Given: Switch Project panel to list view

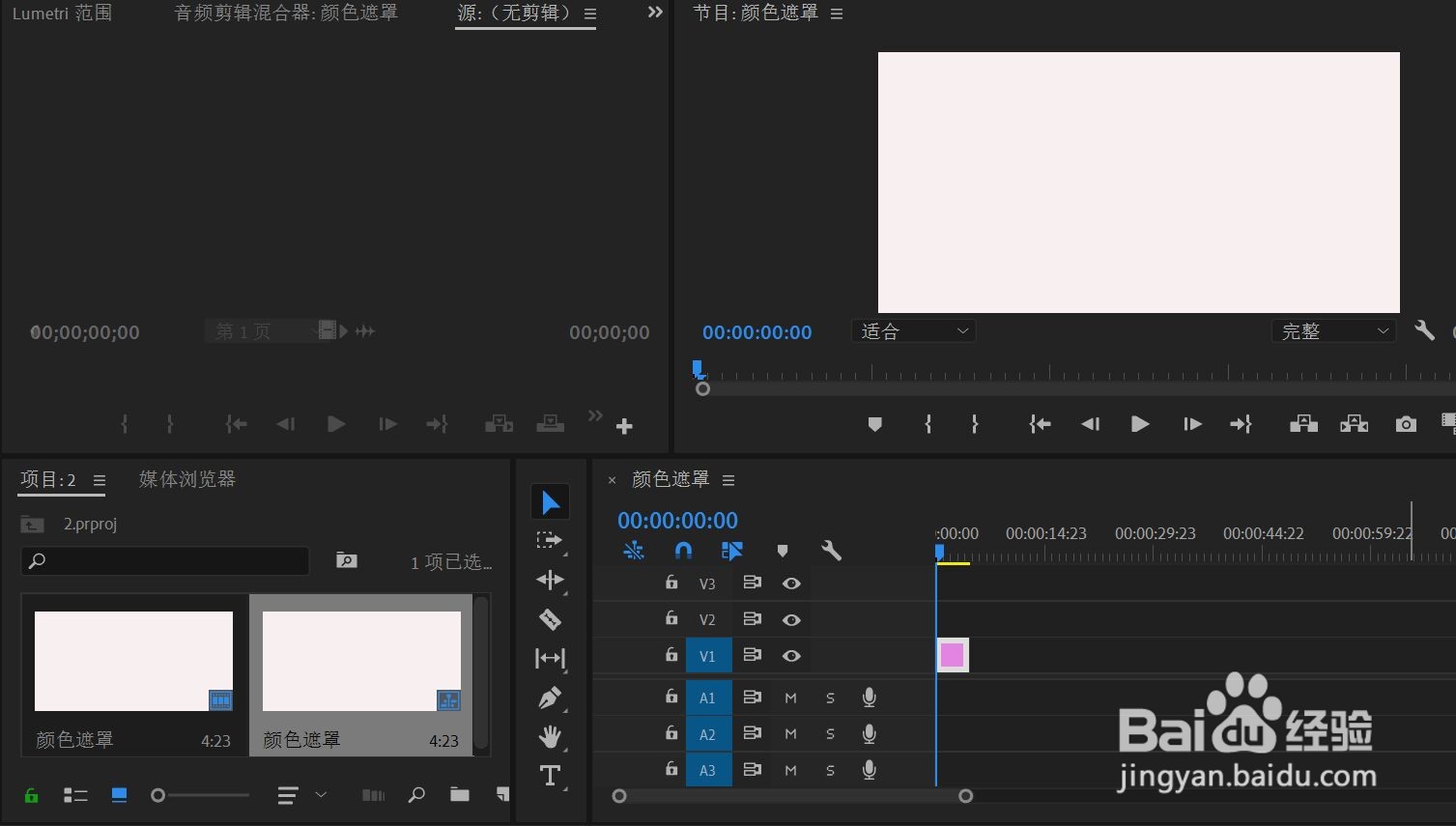Looking at the screenshot, I should tap(75, 795).
